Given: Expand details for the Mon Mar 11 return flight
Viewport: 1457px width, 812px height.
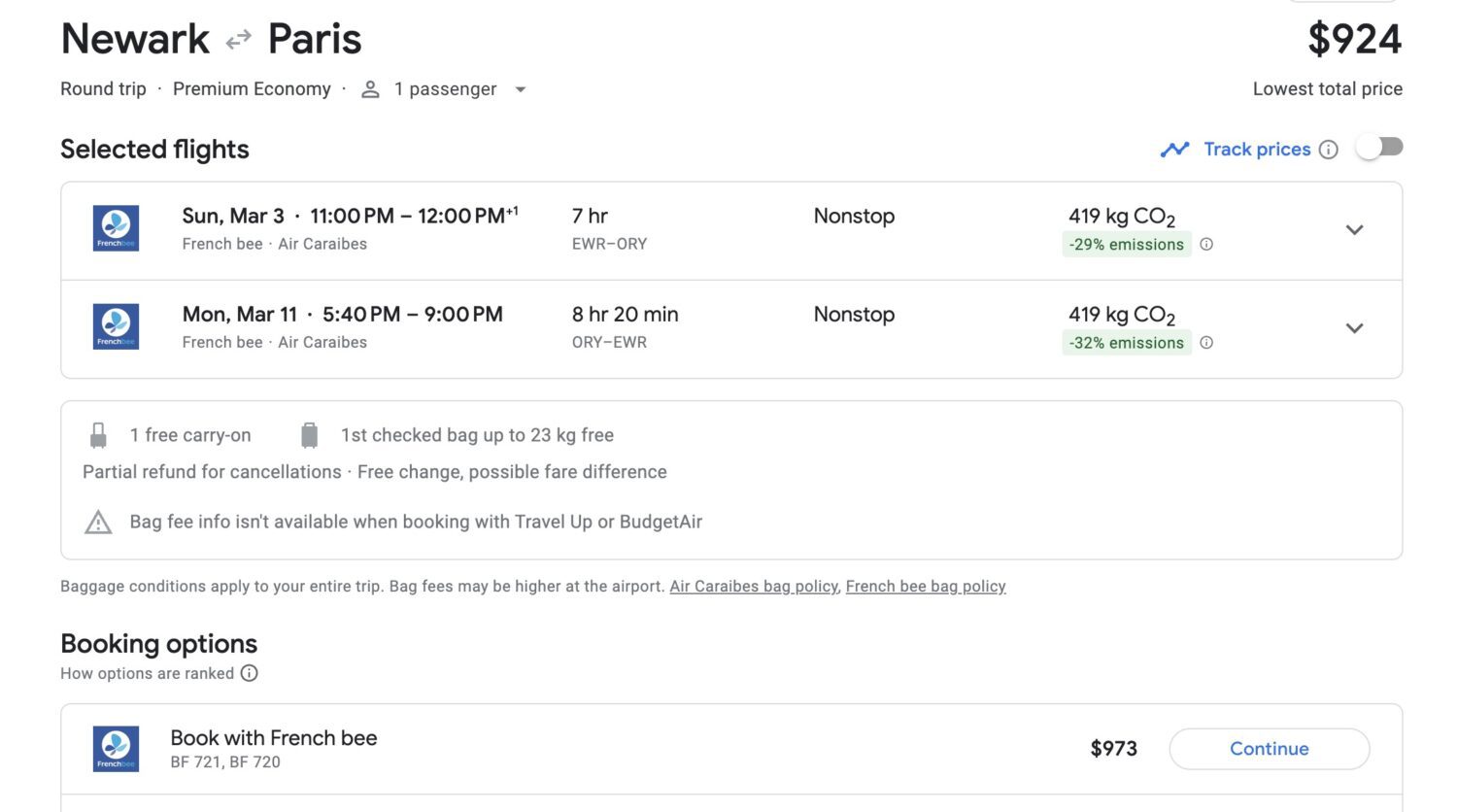Looking at the screenshot, I should pyautogui.click(x=1355, y=328).
